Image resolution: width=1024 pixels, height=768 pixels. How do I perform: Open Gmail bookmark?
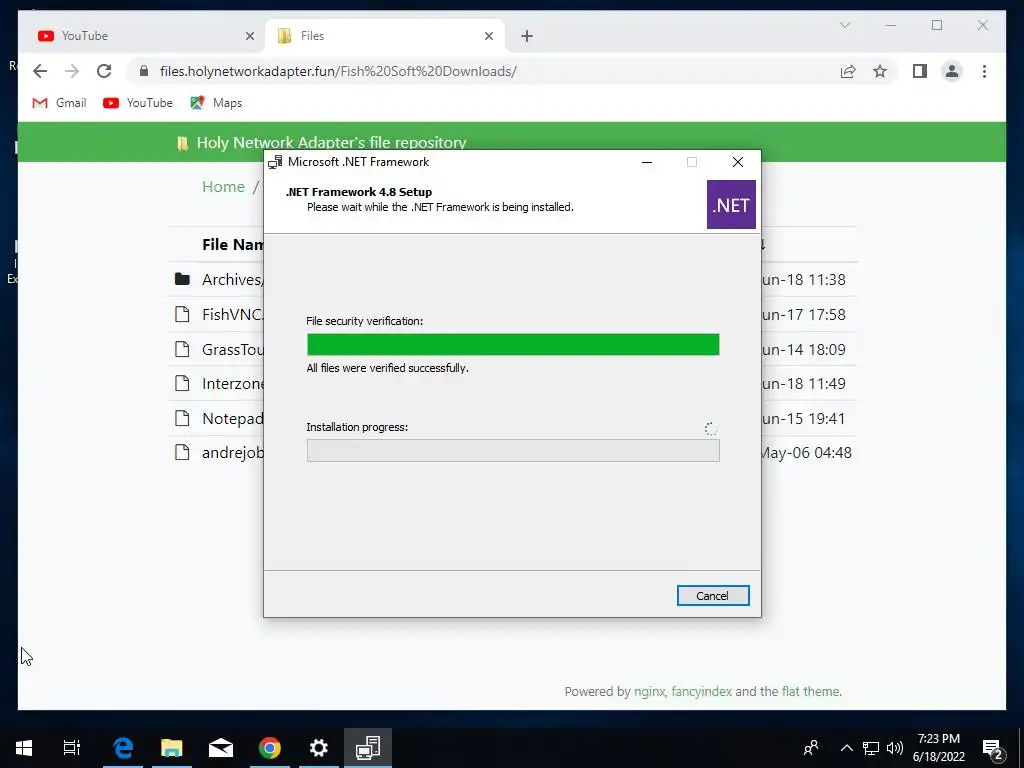pos(59,103)
